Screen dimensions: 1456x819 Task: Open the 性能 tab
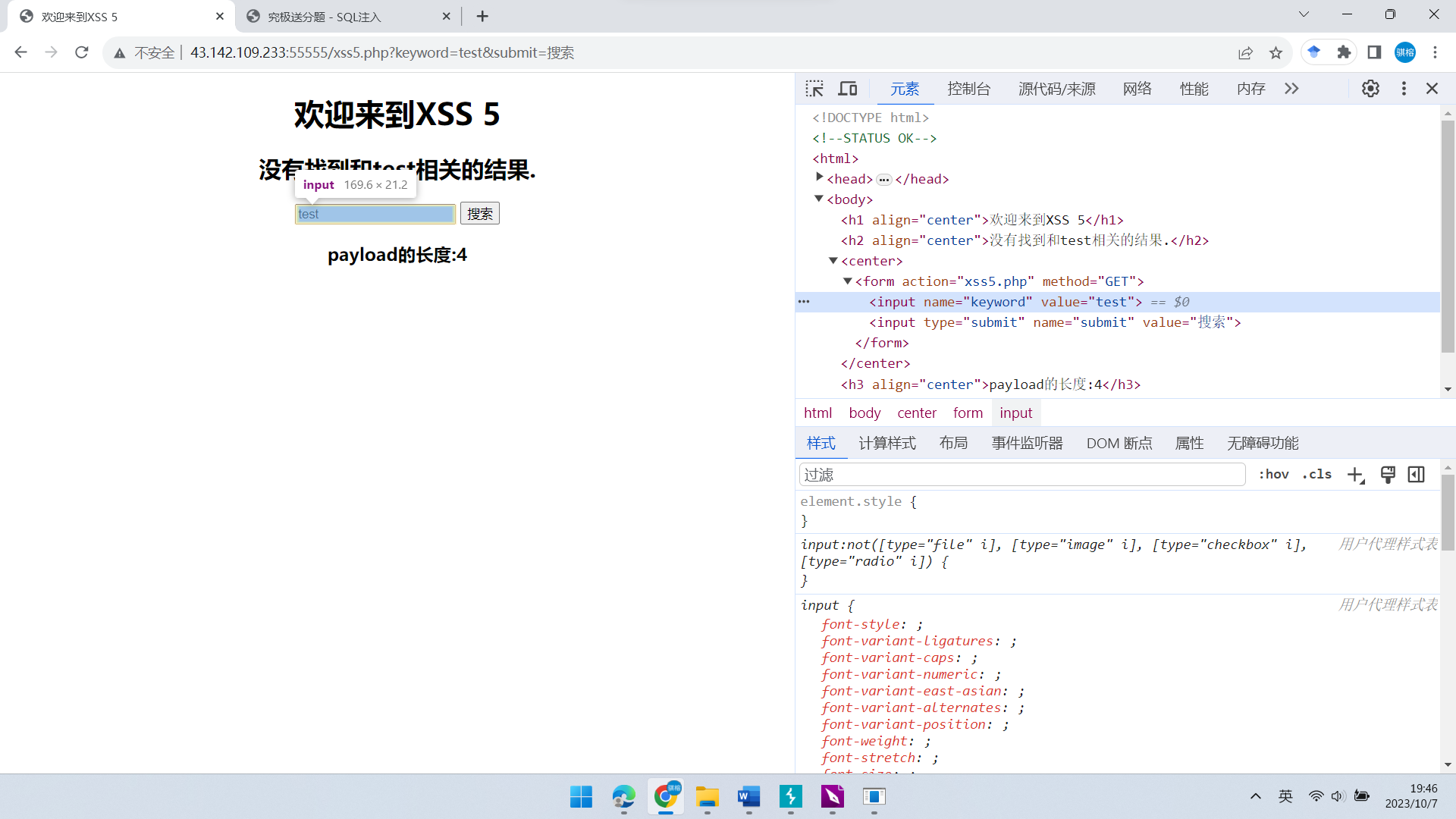pos(1194,89)
